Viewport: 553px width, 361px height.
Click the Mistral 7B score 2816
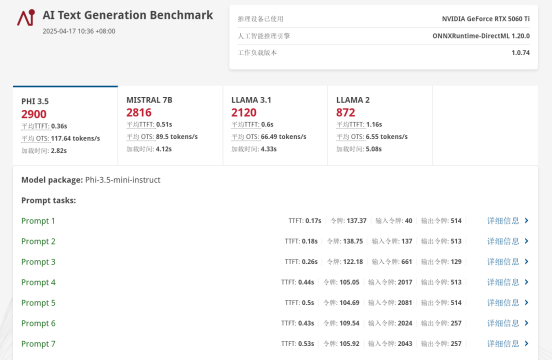[139, 112]
